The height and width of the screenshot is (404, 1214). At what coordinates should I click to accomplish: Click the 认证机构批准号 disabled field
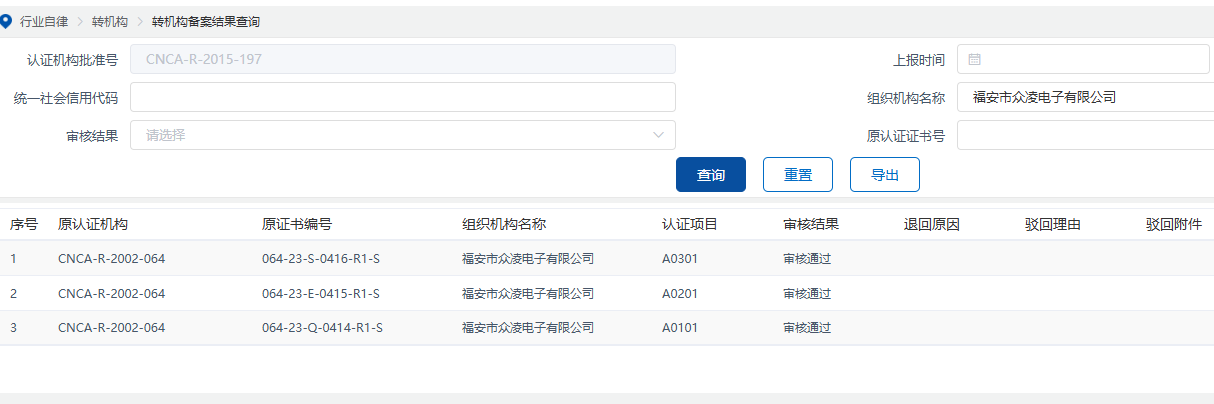tap(402, 60)
